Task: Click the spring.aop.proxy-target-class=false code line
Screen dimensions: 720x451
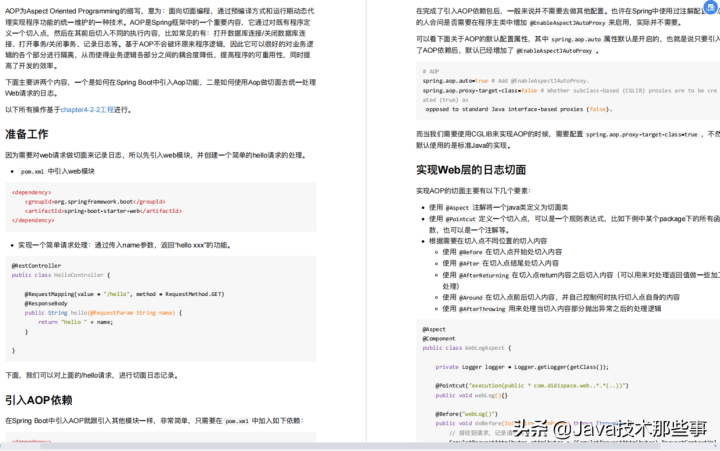Action: (569, 91)
